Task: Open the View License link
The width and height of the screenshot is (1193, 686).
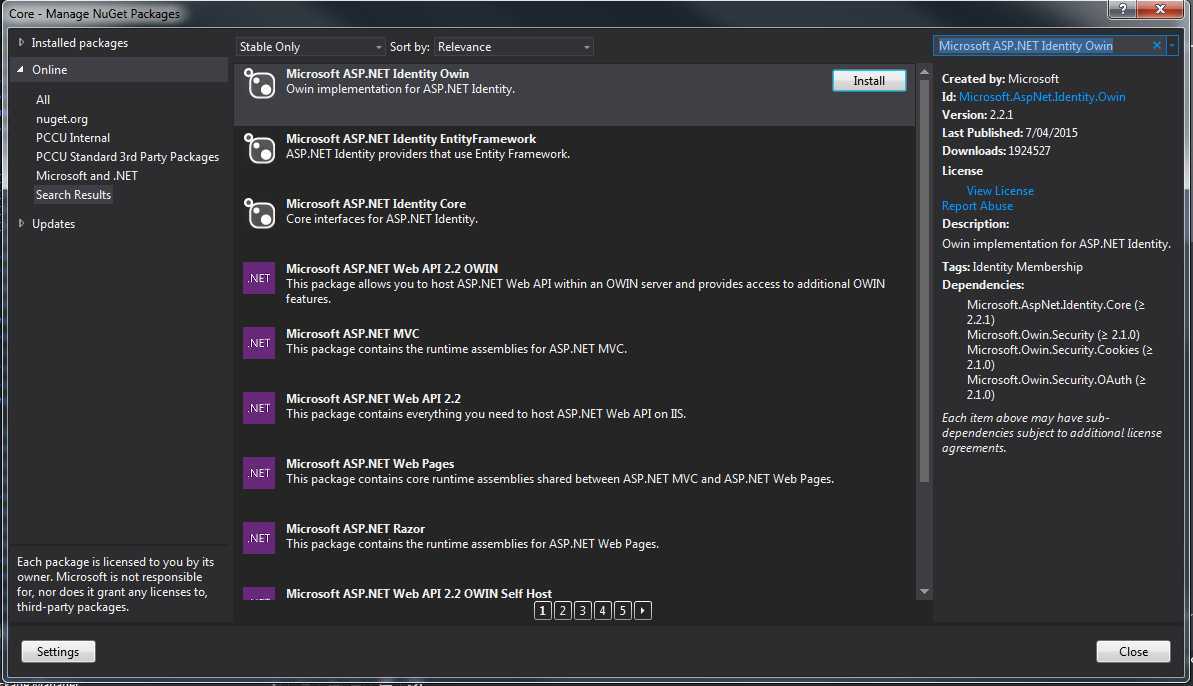Action: pos(1000,191)
